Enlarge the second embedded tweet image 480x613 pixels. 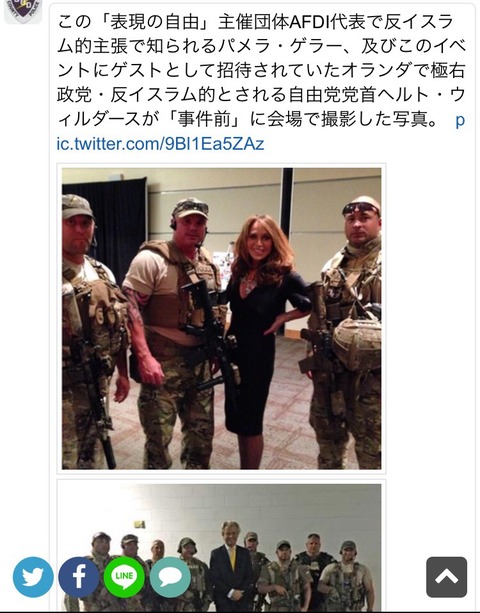point(222,547)
